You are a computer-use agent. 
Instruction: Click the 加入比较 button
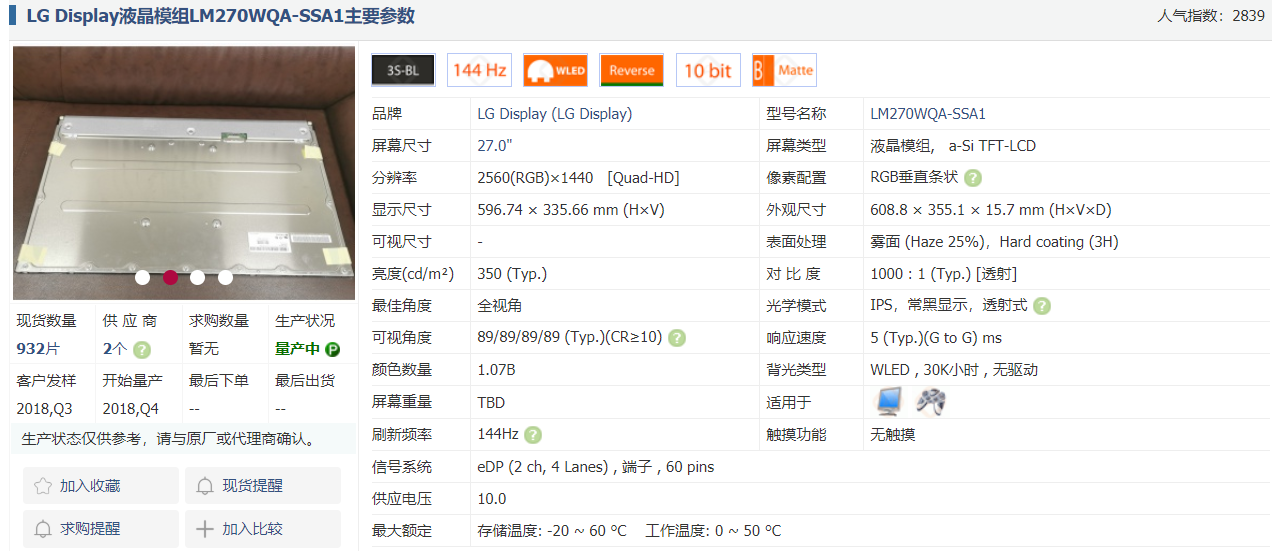[263, 529]
